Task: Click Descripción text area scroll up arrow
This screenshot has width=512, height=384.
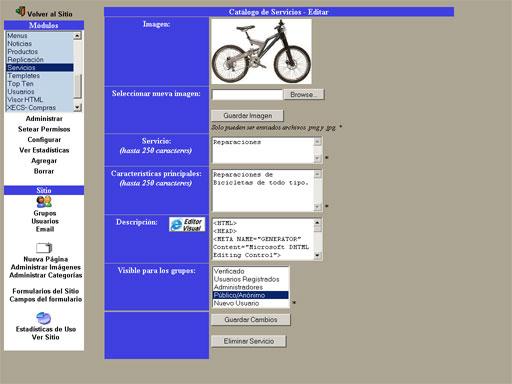Action: 318,223
